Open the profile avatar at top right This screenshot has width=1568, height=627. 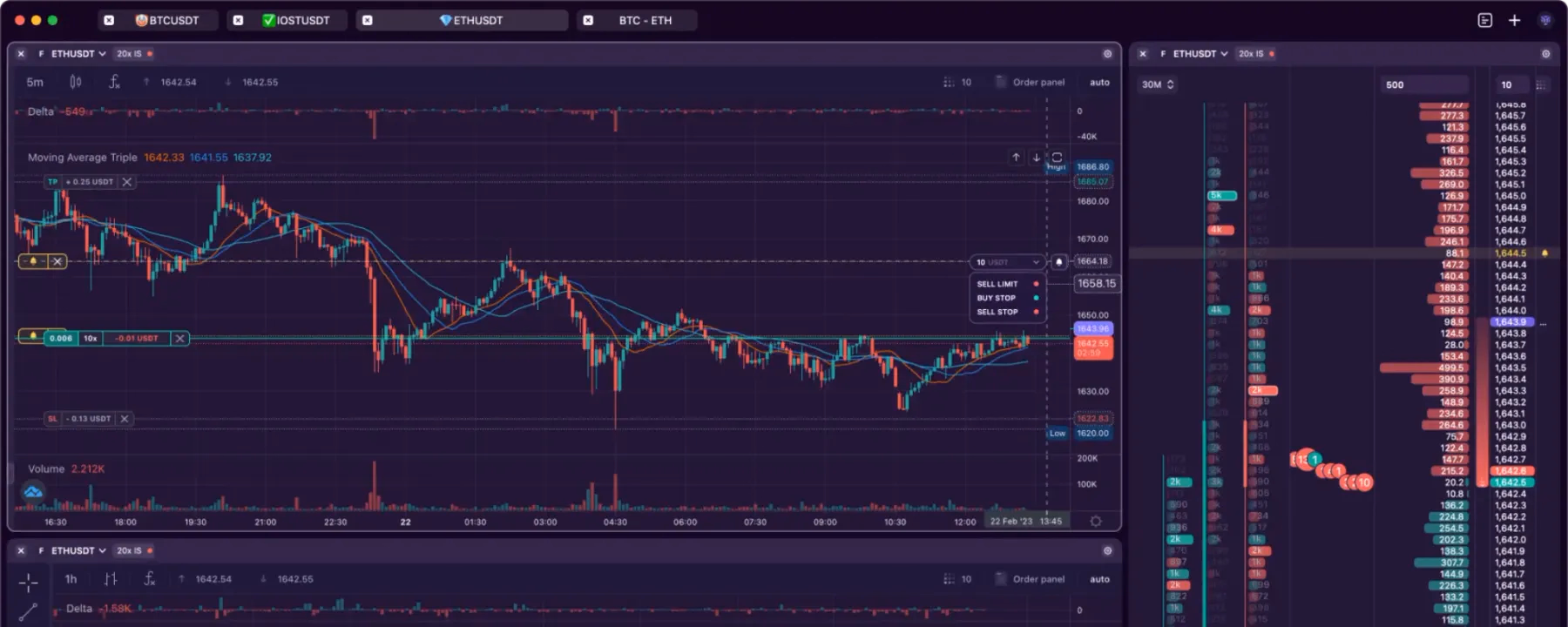click(1545, 20)
